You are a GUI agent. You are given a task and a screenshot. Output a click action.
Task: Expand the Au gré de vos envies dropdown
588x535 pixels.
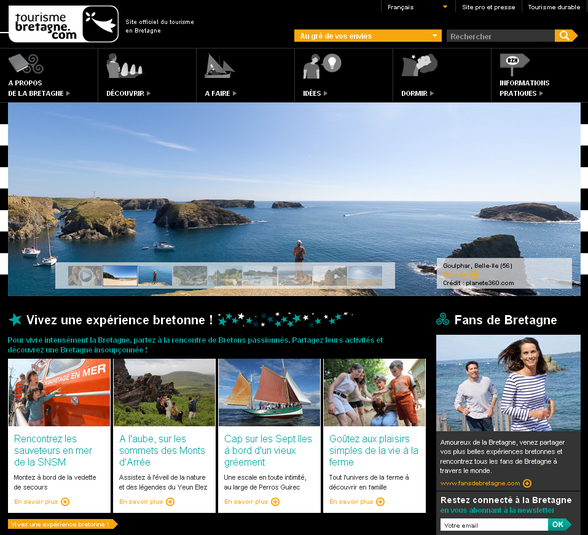pos(368,36)
